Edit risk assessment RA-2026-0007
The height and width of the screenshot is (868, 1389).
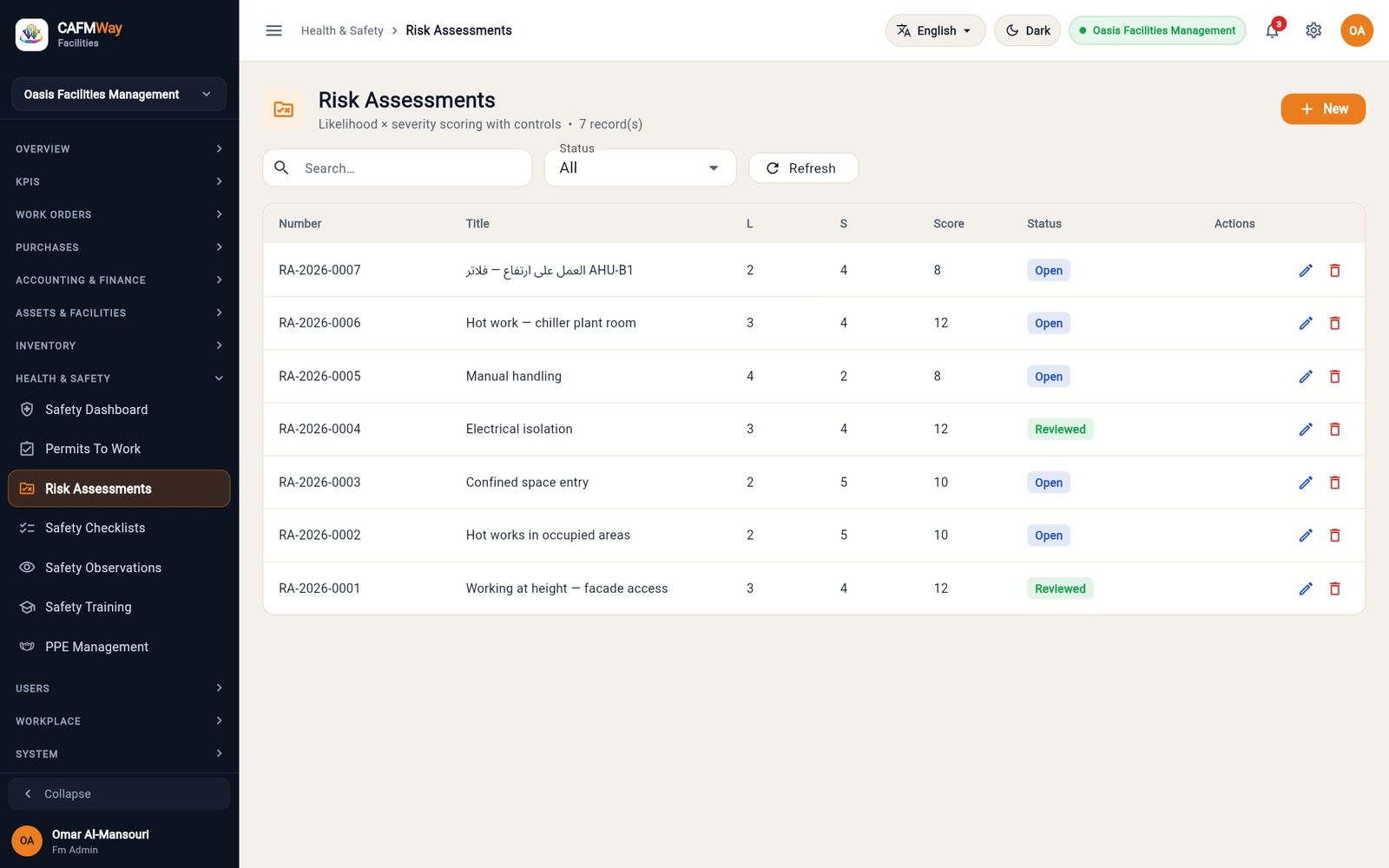[x=1306, y=270]
